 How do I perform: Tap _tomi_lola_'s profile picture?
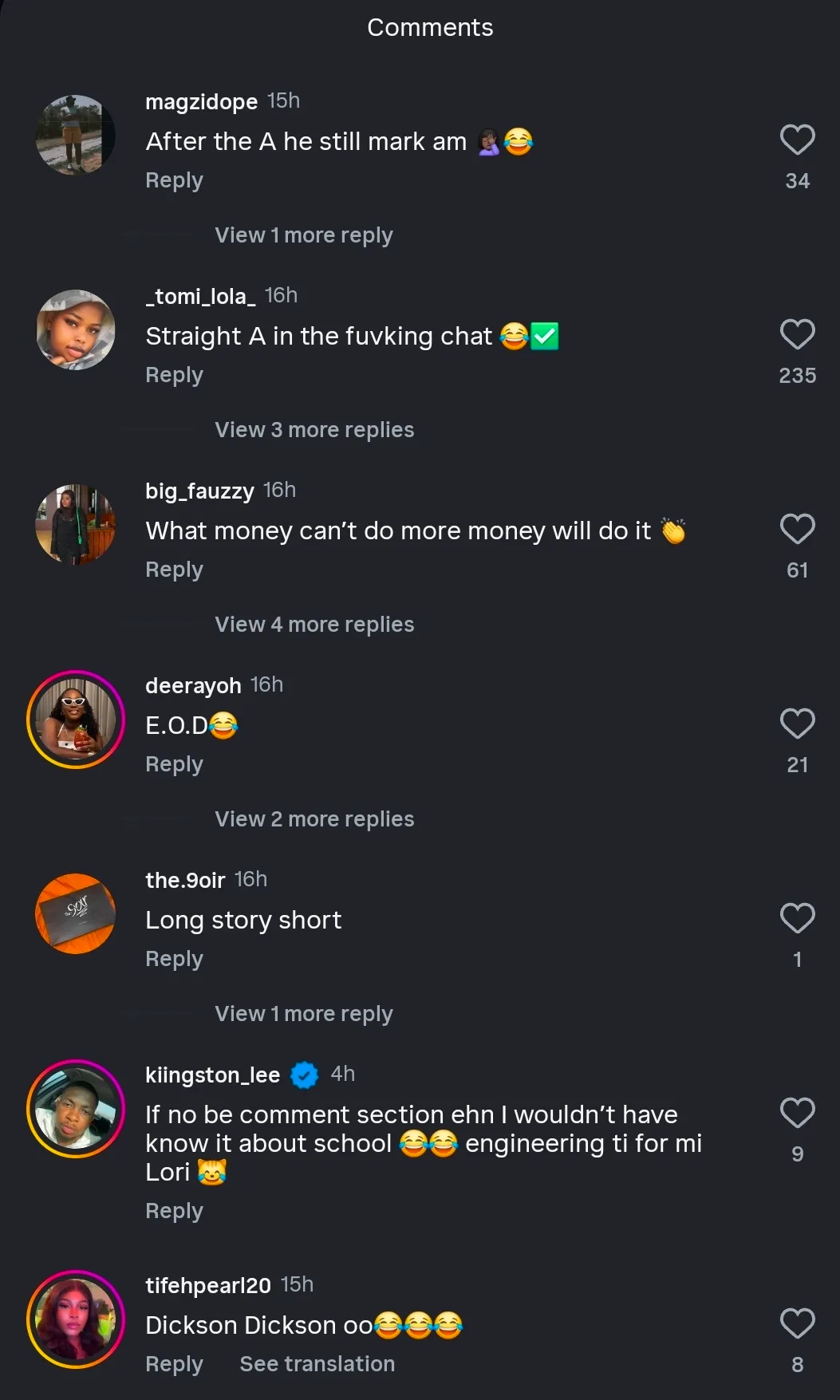[76, 329]
